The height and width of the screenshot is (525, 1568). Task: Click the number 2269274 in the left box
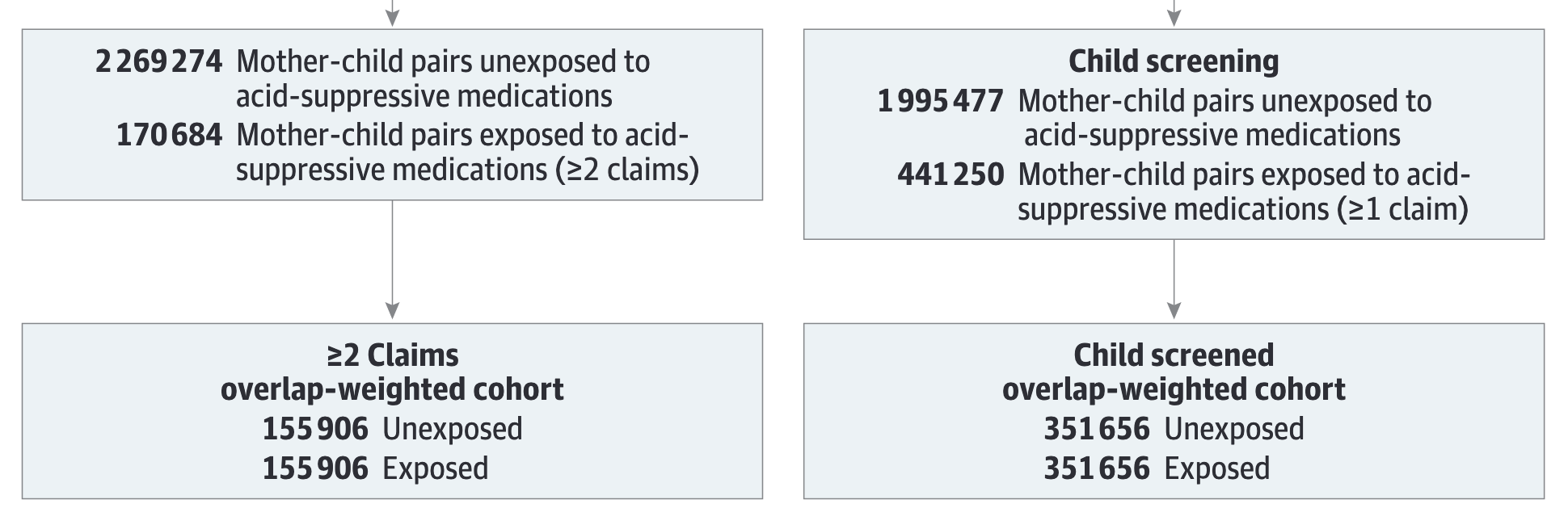click(x=158, y=62)
